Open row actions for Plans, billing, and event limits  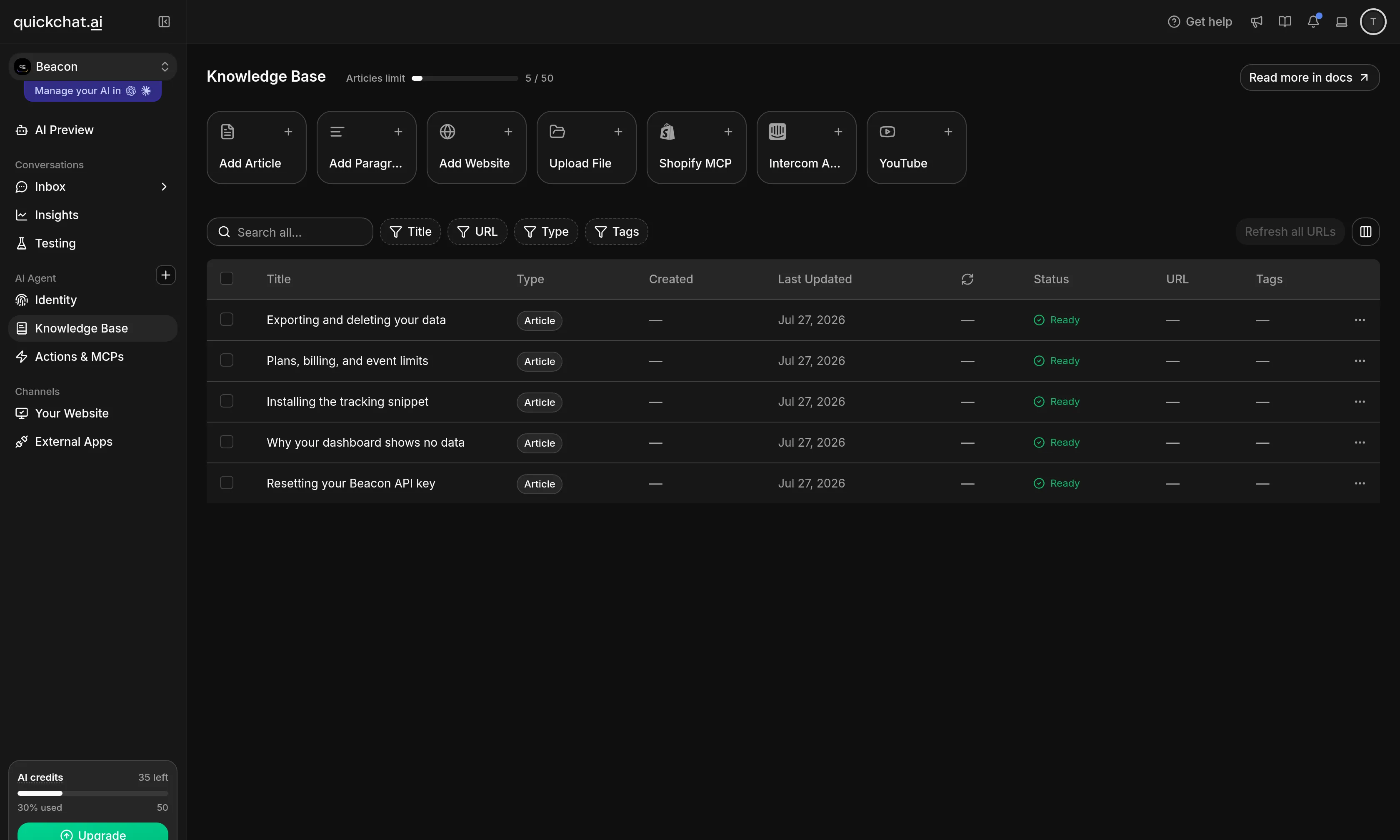(x=1360, y=360)
